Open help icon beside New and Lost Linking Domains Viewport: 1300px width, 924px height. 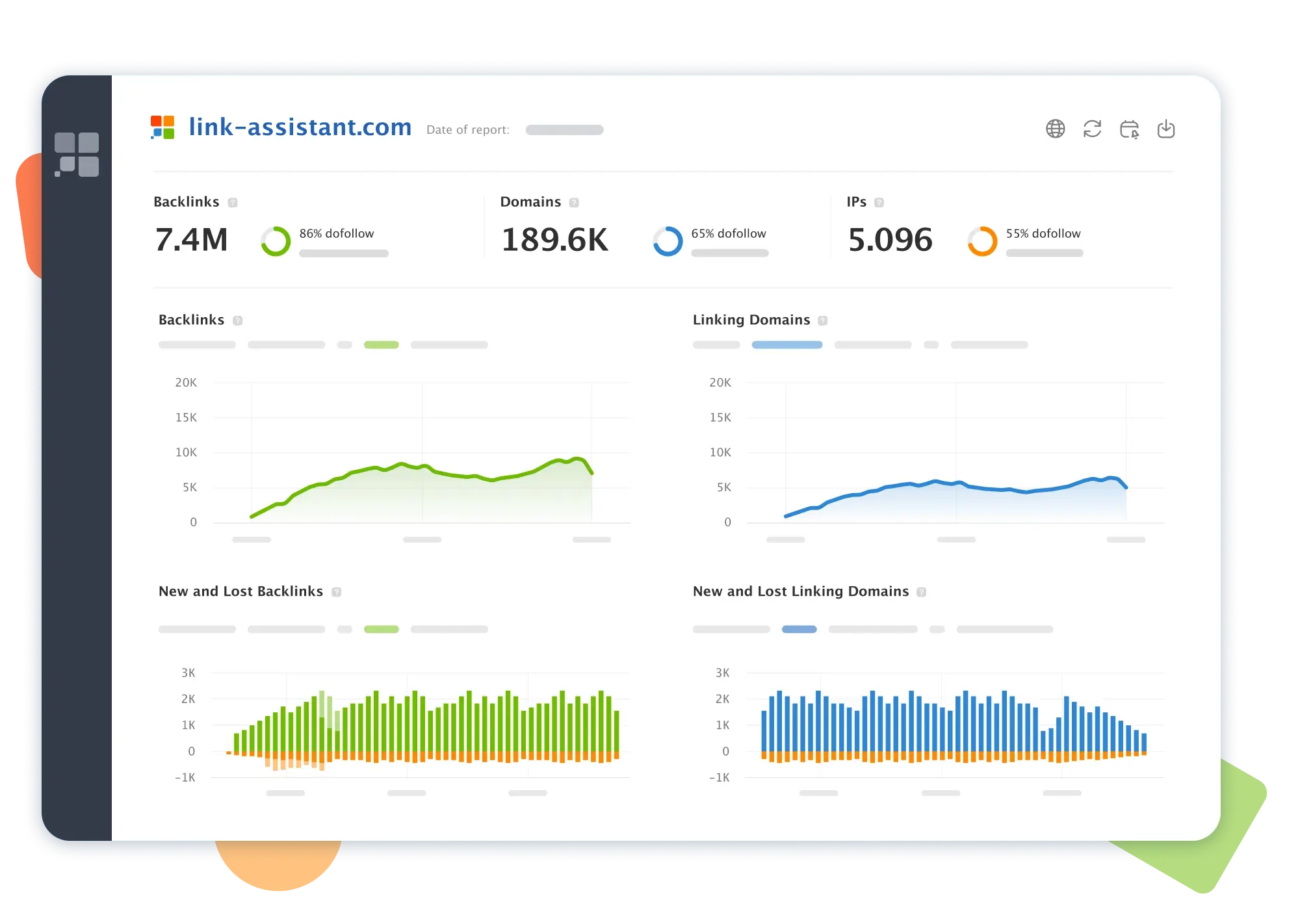pos(922,592)
